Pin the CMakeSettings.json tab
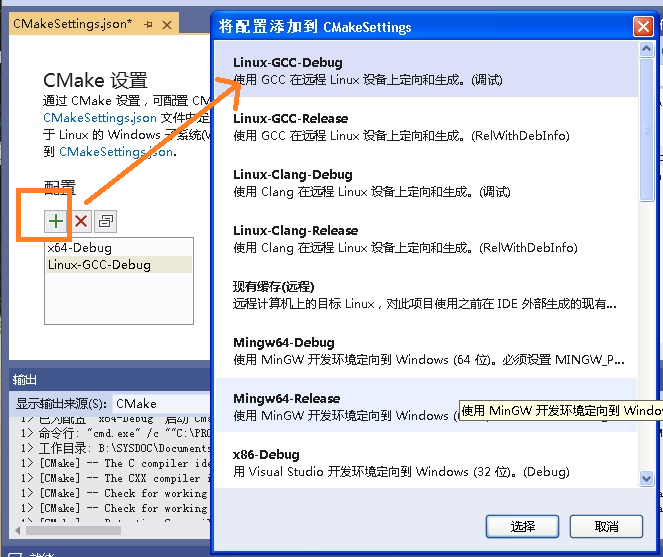 pyautogui.click(x=148, y=25)
